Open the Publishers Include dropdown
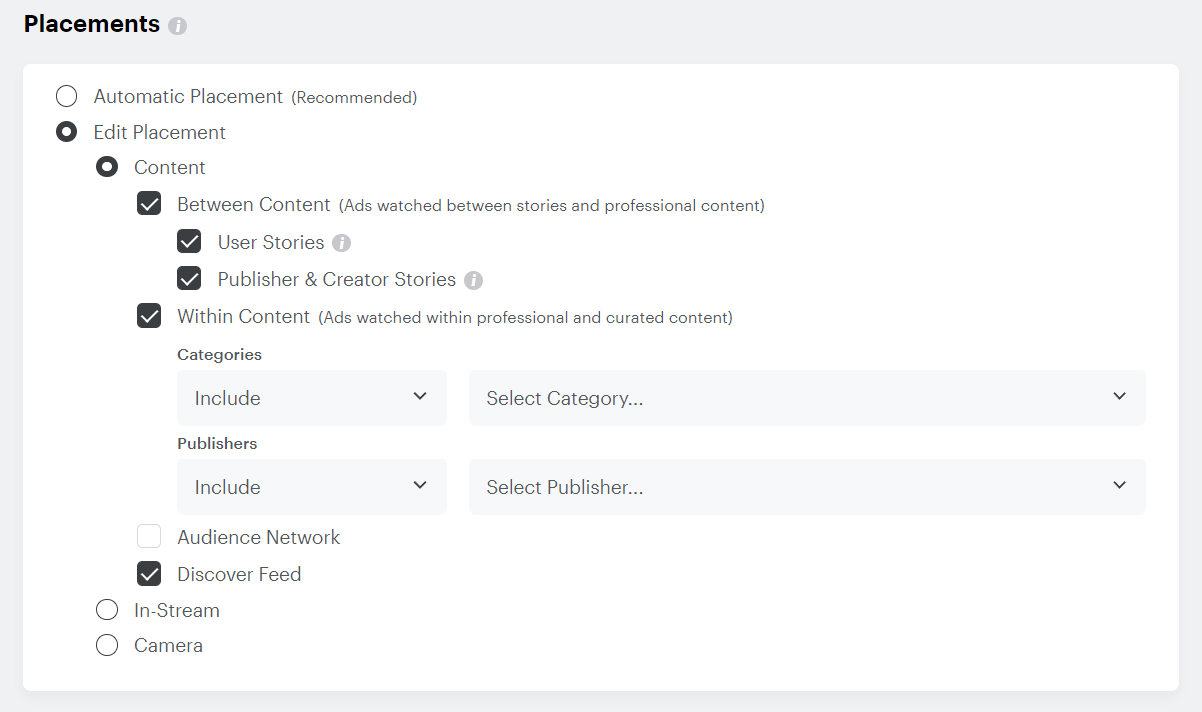Screen dimensions: 1202x712 coord(312,487)
